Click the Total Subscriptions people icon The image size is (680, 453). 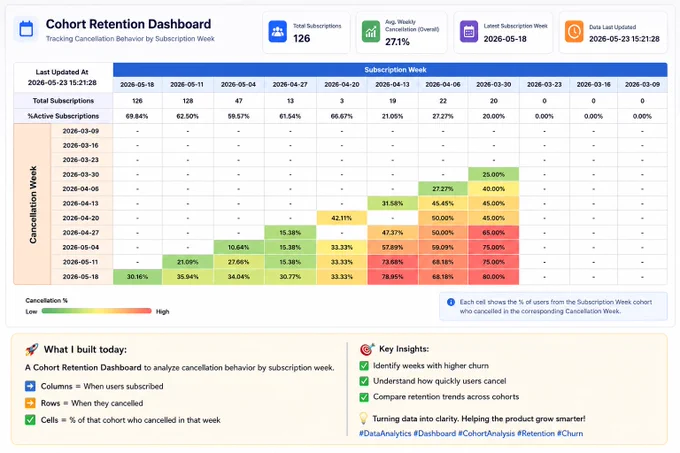click(278, 32)
